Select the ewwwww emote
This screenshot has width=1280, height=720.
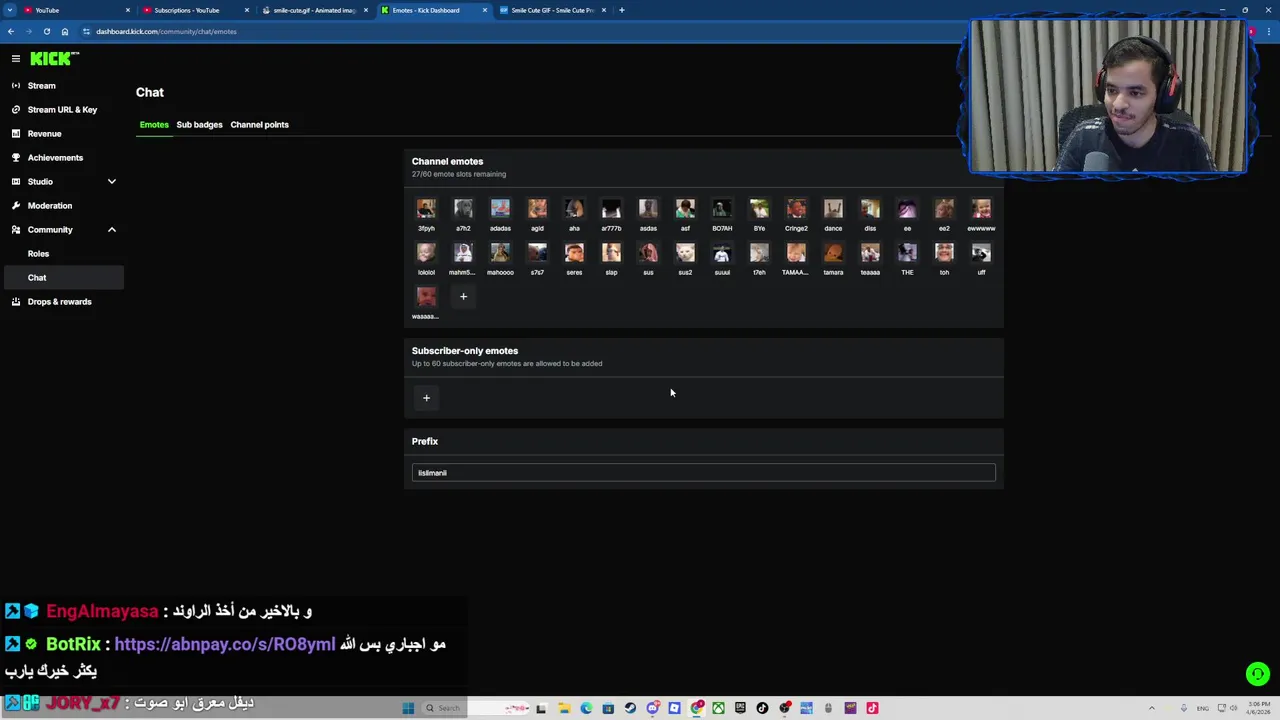(981, 209)
